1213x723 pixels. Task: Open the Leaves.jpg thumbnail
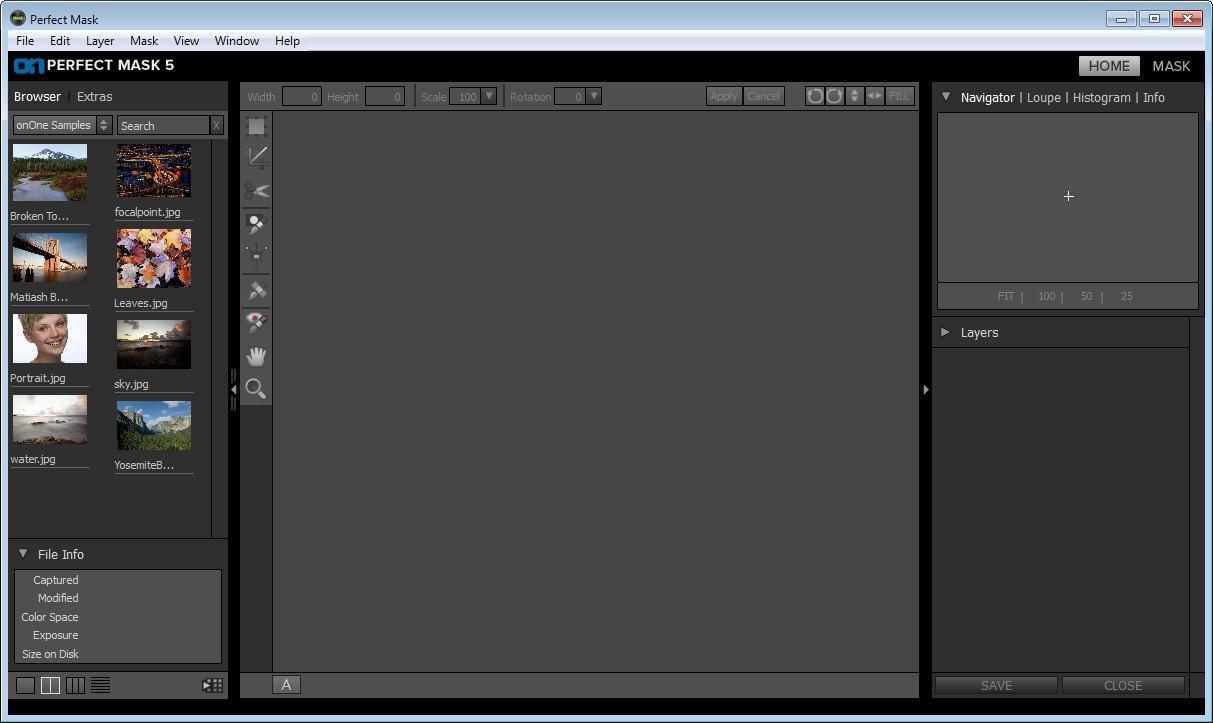153,258
